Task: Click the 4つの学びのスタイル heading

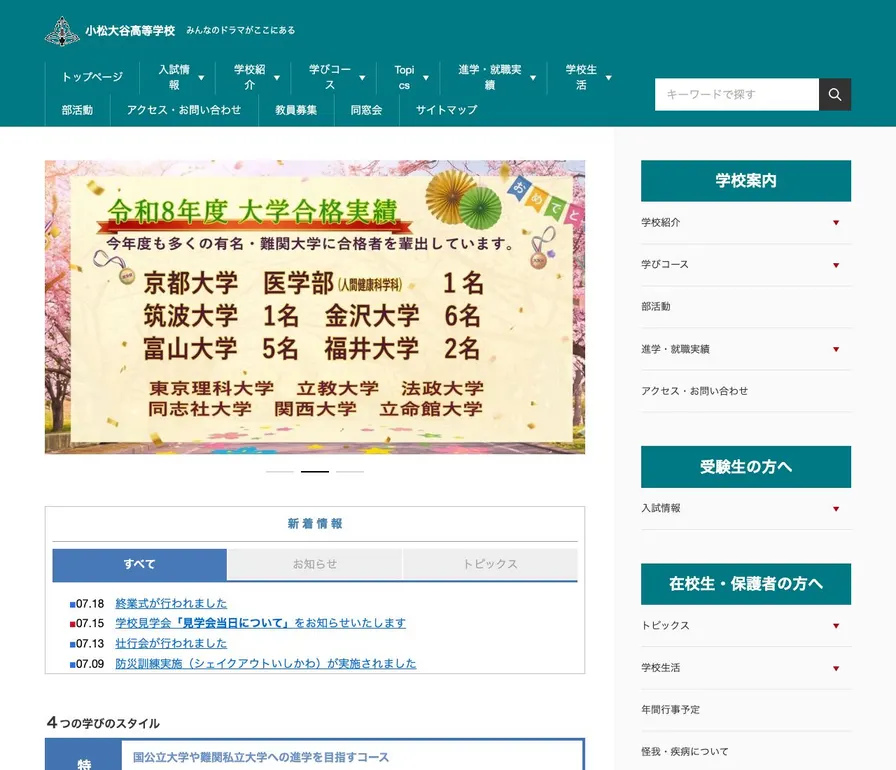Action: point(103,723)
